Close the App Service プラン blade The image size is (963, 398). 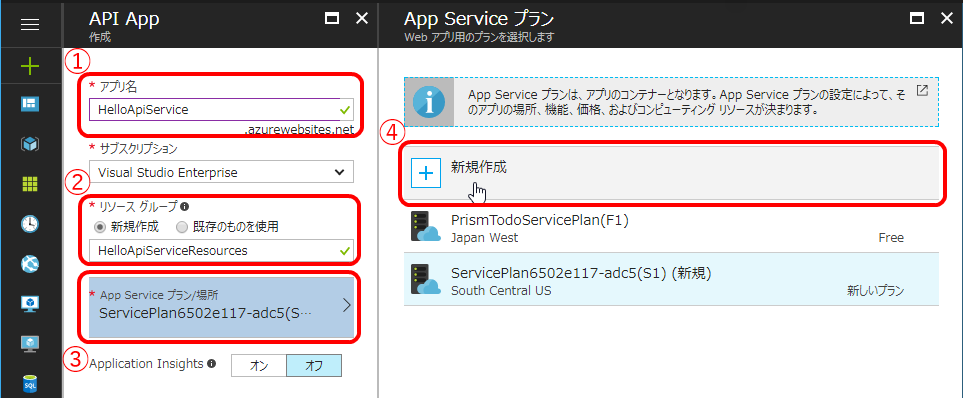click(x=947, y=18)
